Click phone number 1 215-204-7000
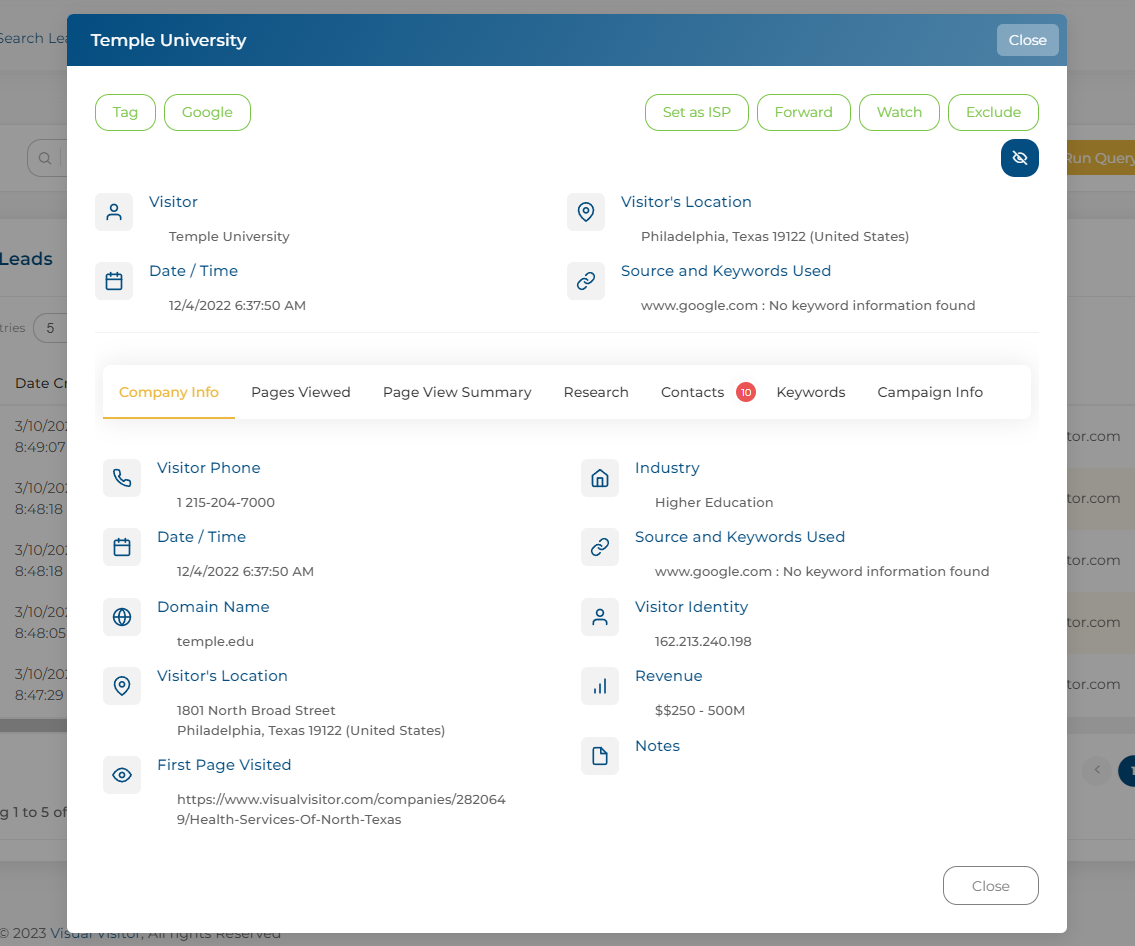This screenshot has width=1135, height=946. pos(226,502)
